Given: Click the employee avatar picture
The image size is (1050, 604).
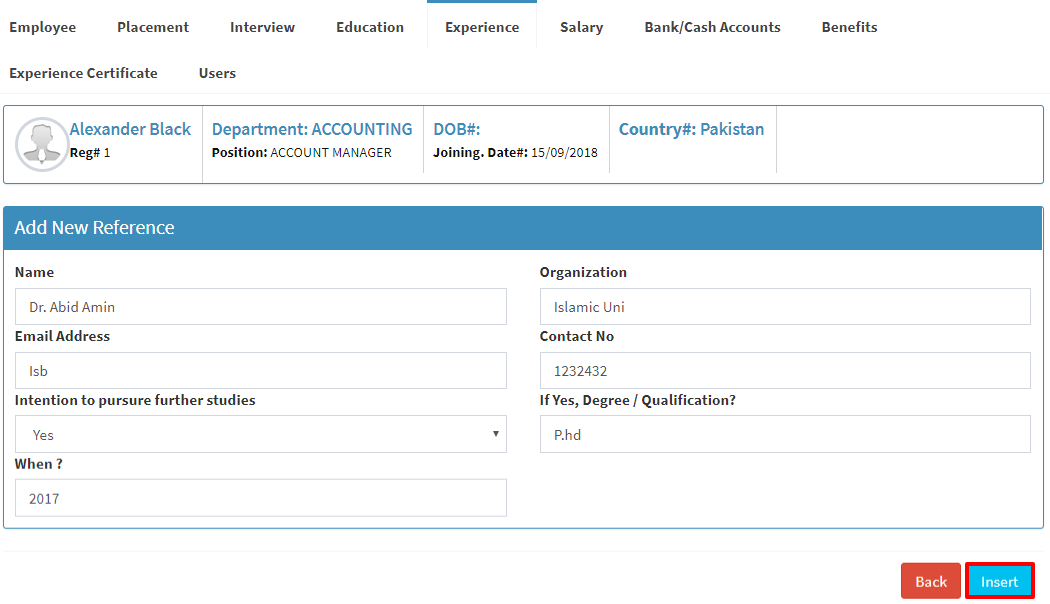Looking at the screenshot, I should point(42,144).
